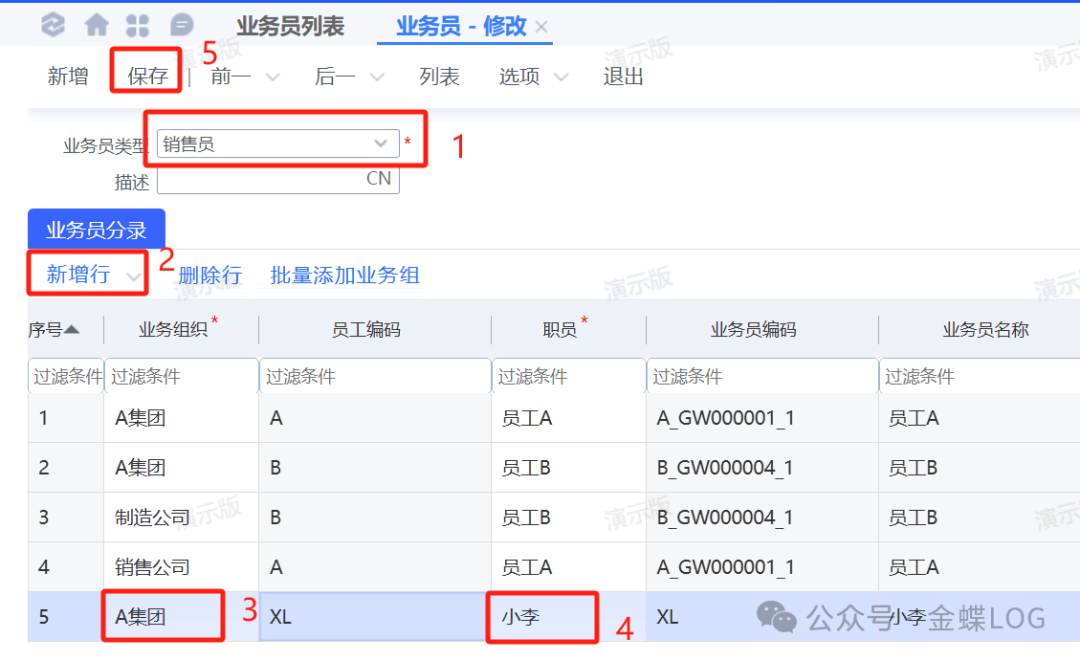Select the 业务员分录 tab
This screenshot has width=1080, height=661.
click(96, 230)
